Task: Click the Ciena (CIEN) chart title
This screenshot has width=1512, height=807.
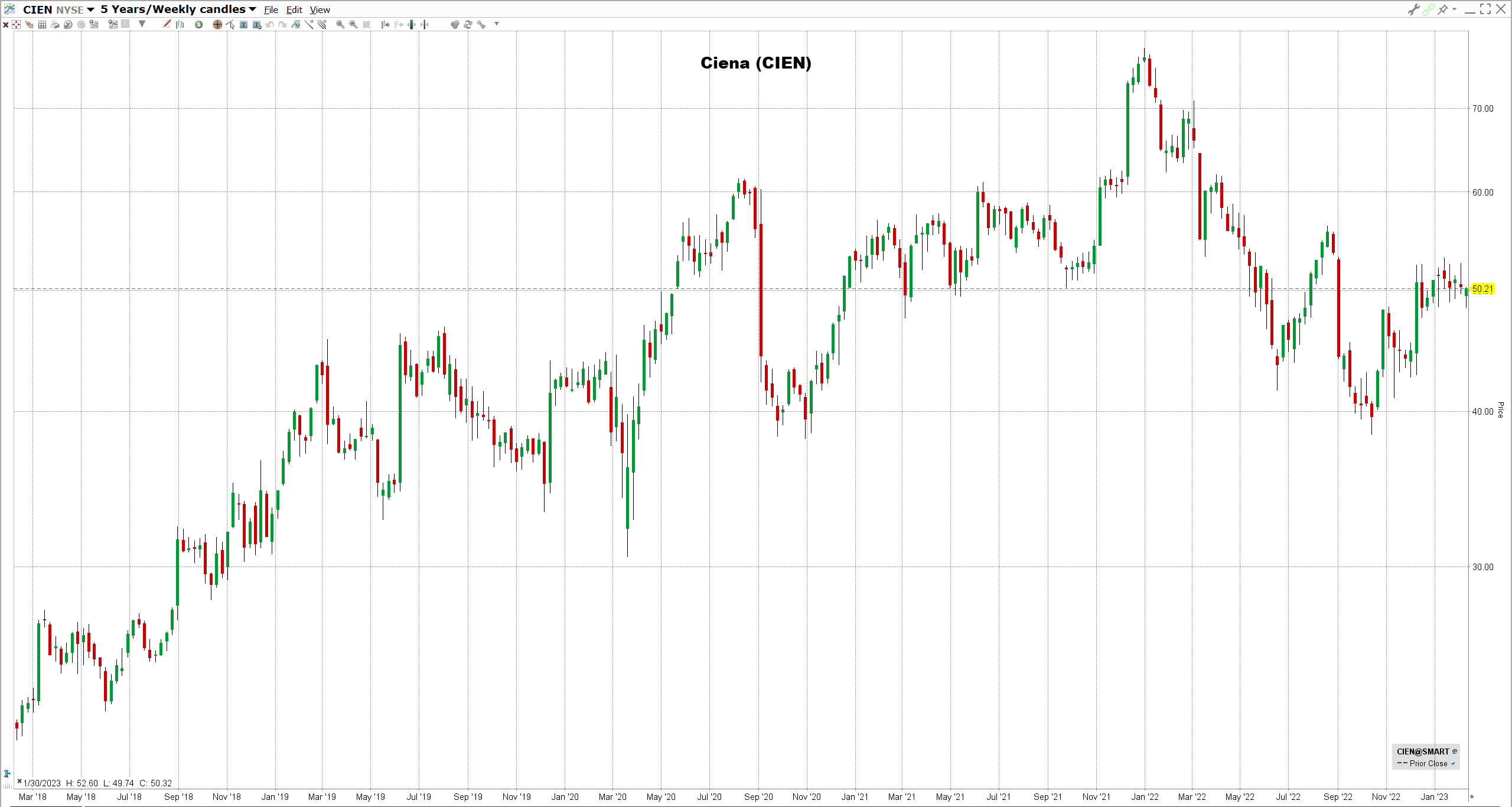Action: (x=755, y=63)
